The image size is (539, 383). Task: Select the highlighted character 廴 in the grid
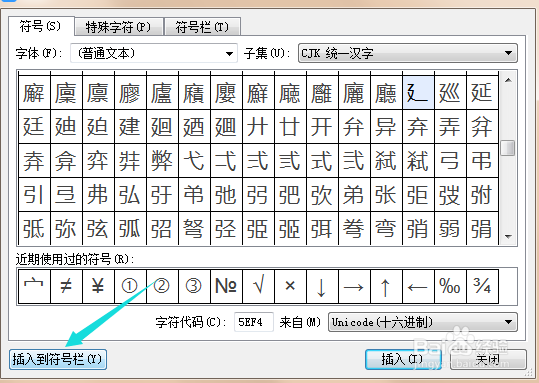pyautogui.click(x=418, y=93)
